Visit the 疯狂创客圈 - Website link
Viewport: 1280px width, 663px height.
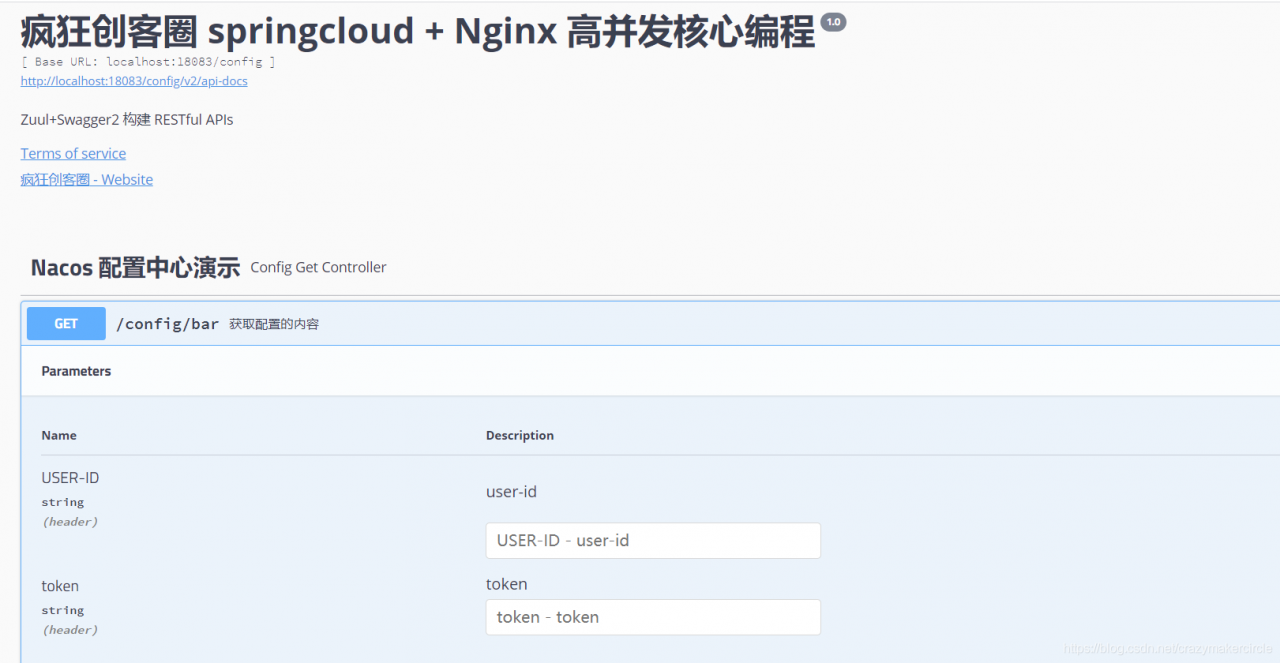(87, 180)
